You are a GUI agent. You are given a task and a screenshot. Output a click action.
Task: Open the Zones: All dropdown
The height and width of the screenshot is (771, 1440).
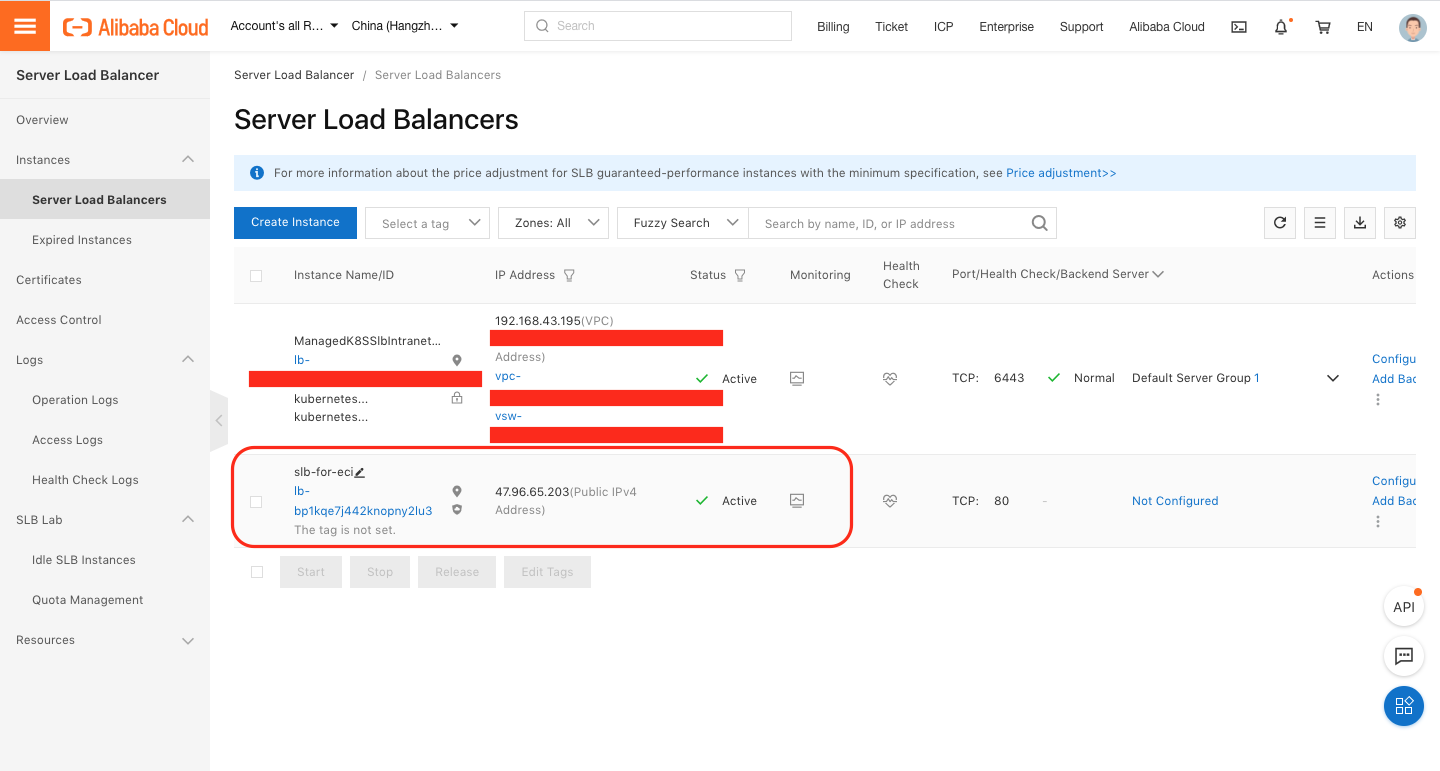[553, 223]
